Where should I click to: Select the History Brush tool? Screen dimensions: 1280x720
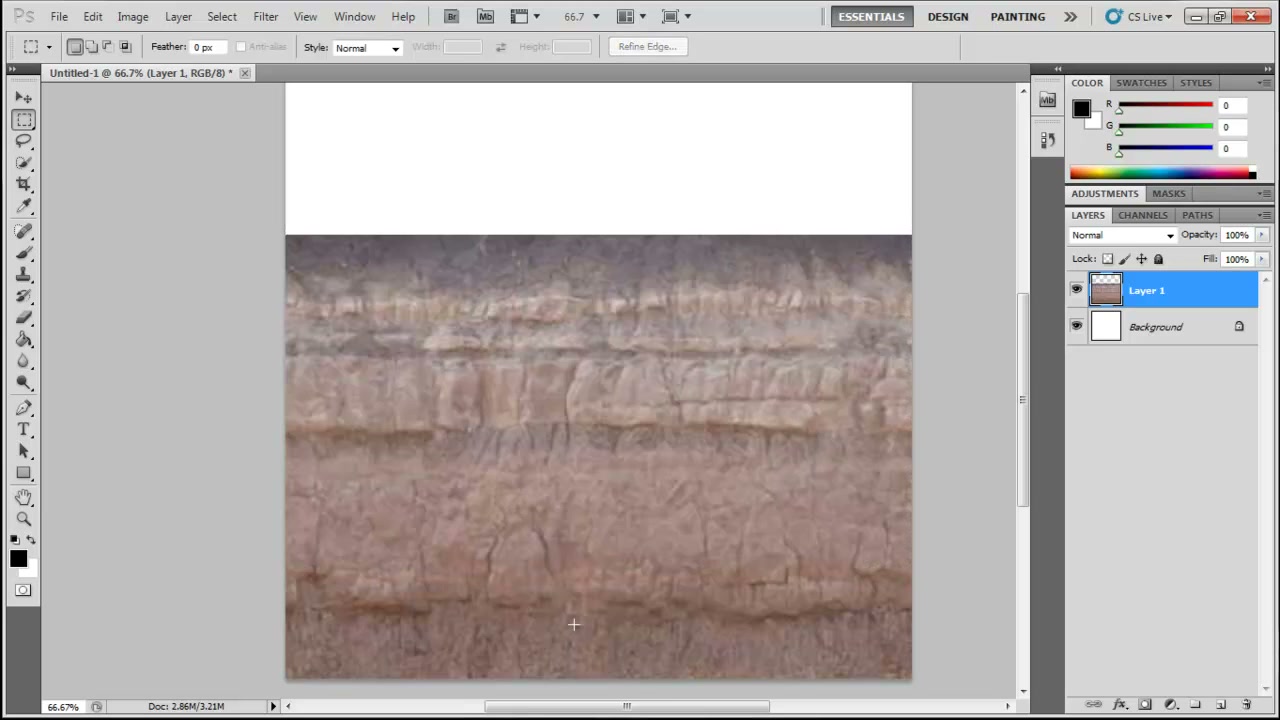24,297
